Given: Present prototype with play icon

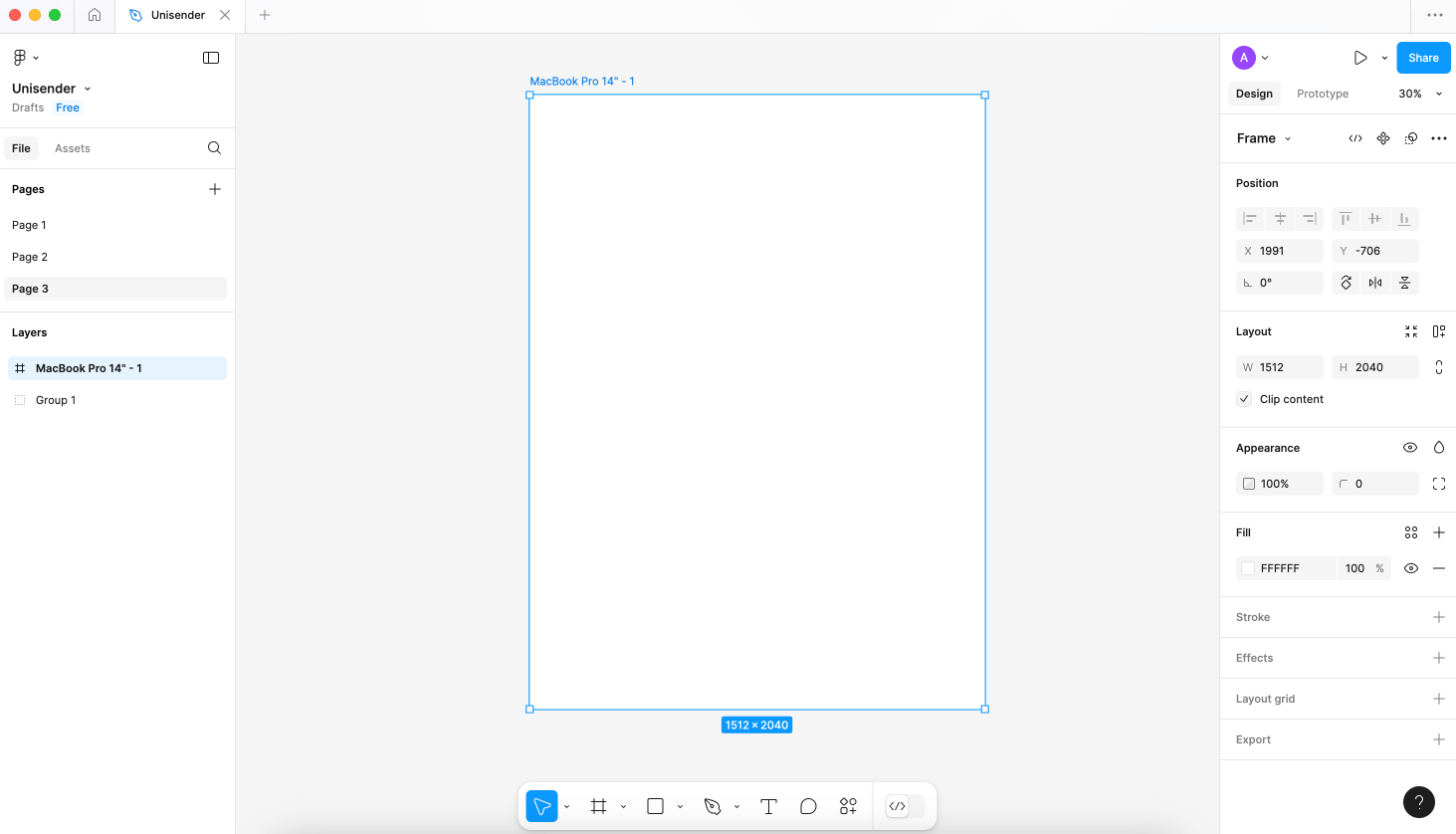Looking at the screenshot, I should (1360, 58).
